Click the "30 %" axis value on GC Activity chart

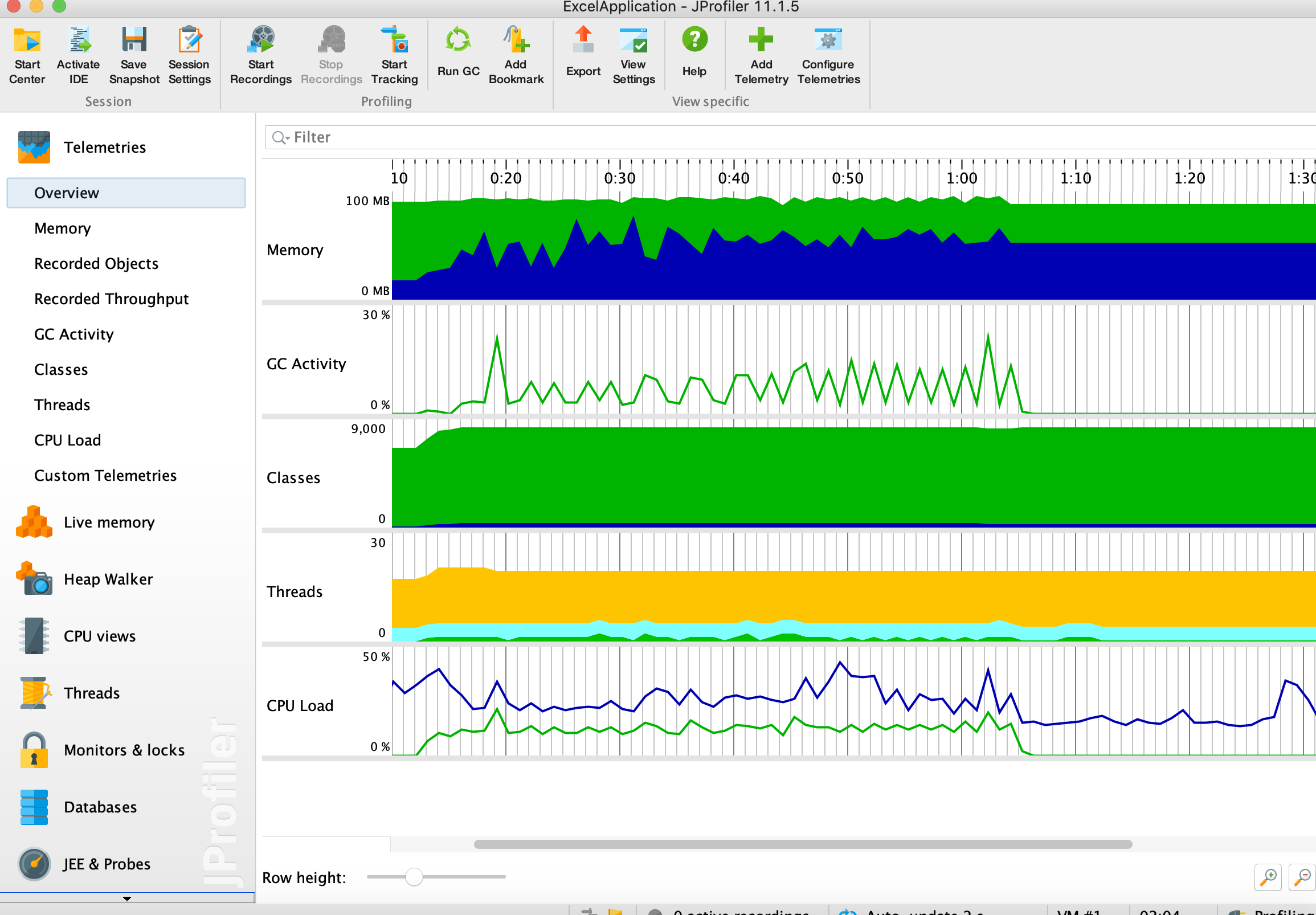[376, 314]
